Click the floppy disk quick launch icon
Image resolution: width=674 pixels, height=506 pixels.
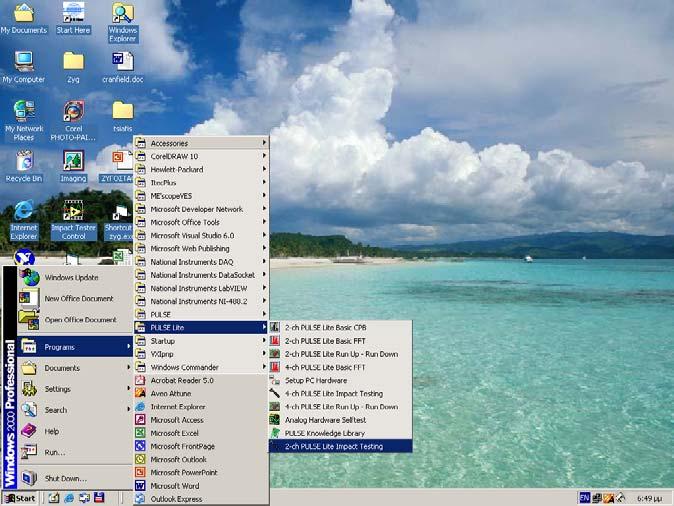(99, 498)
